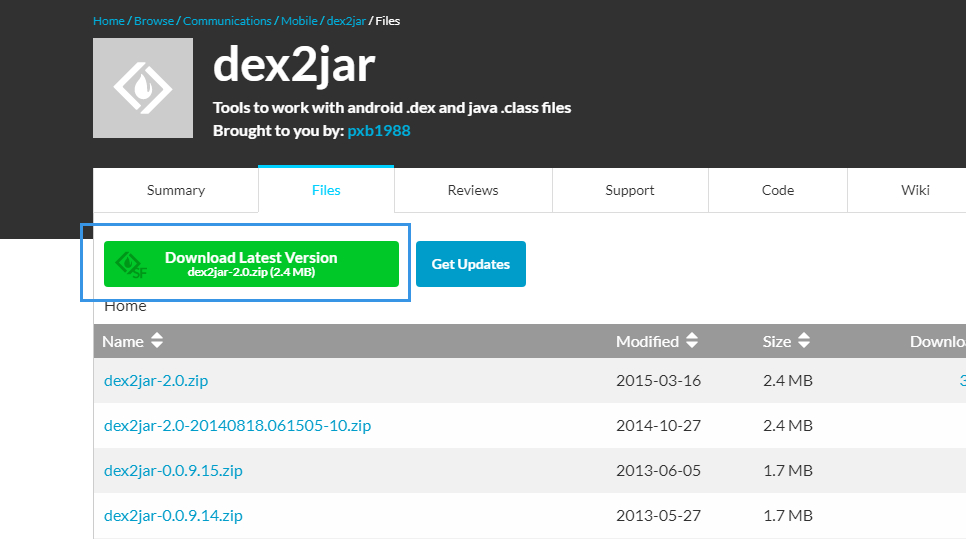Open the Code tab

pyautogui.click(x=777, y=190)
